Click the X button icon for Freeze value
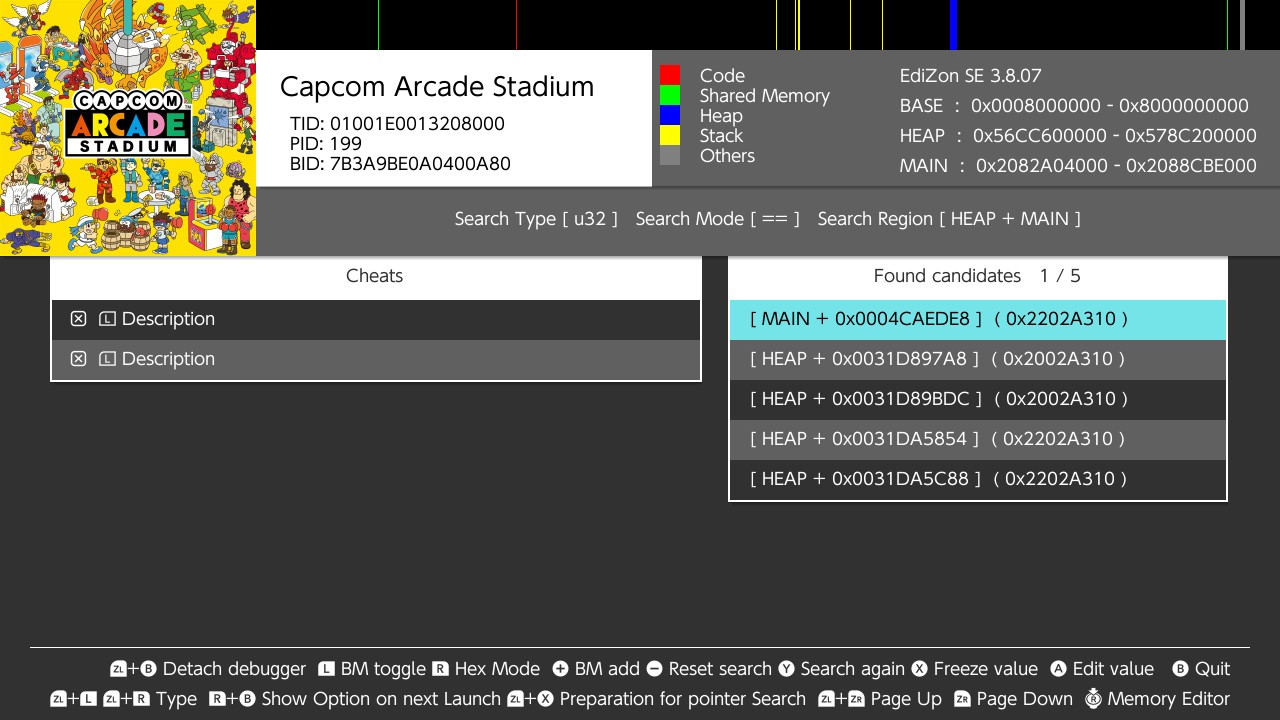1280x720 pixels. coord(919,669)
